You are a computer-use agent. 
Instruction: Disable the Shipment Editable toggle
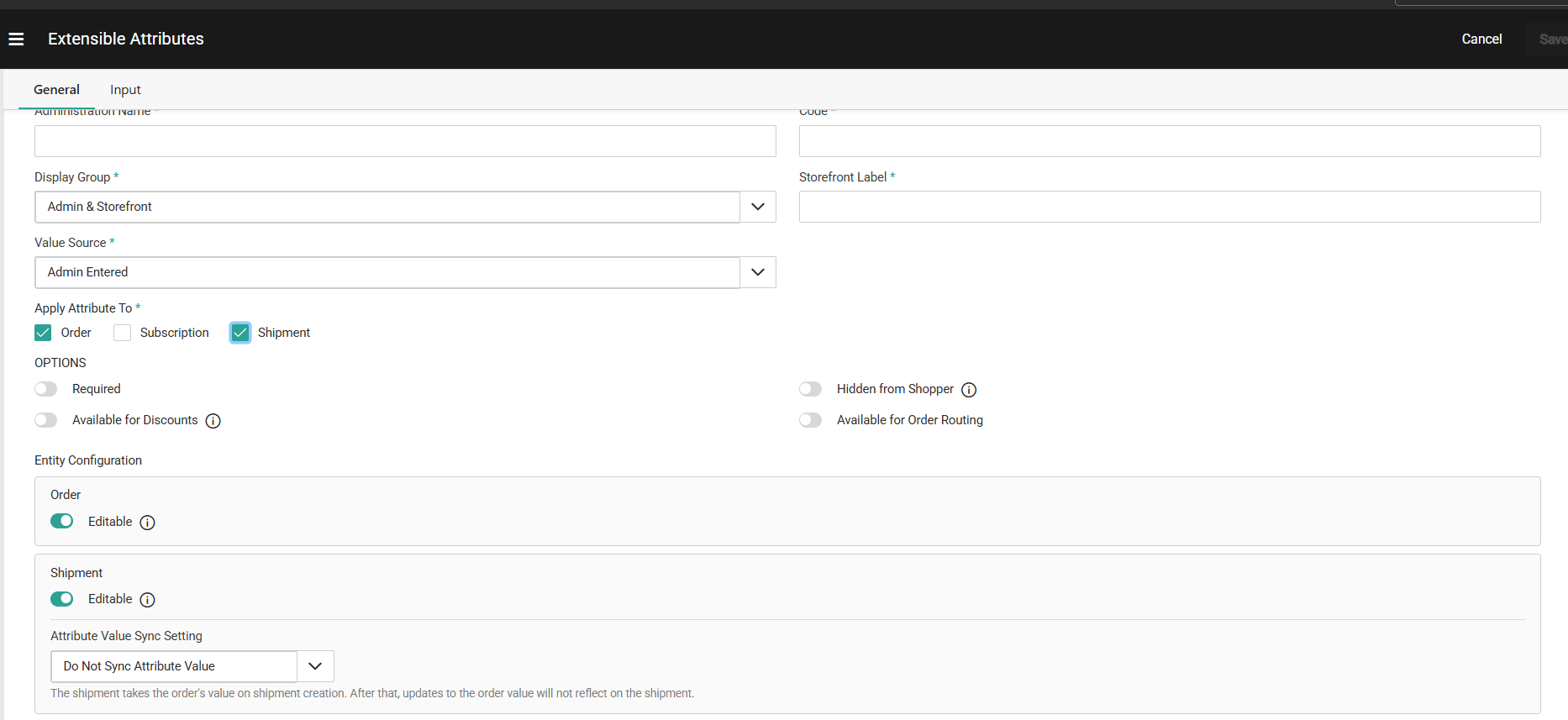pos(62,599)
